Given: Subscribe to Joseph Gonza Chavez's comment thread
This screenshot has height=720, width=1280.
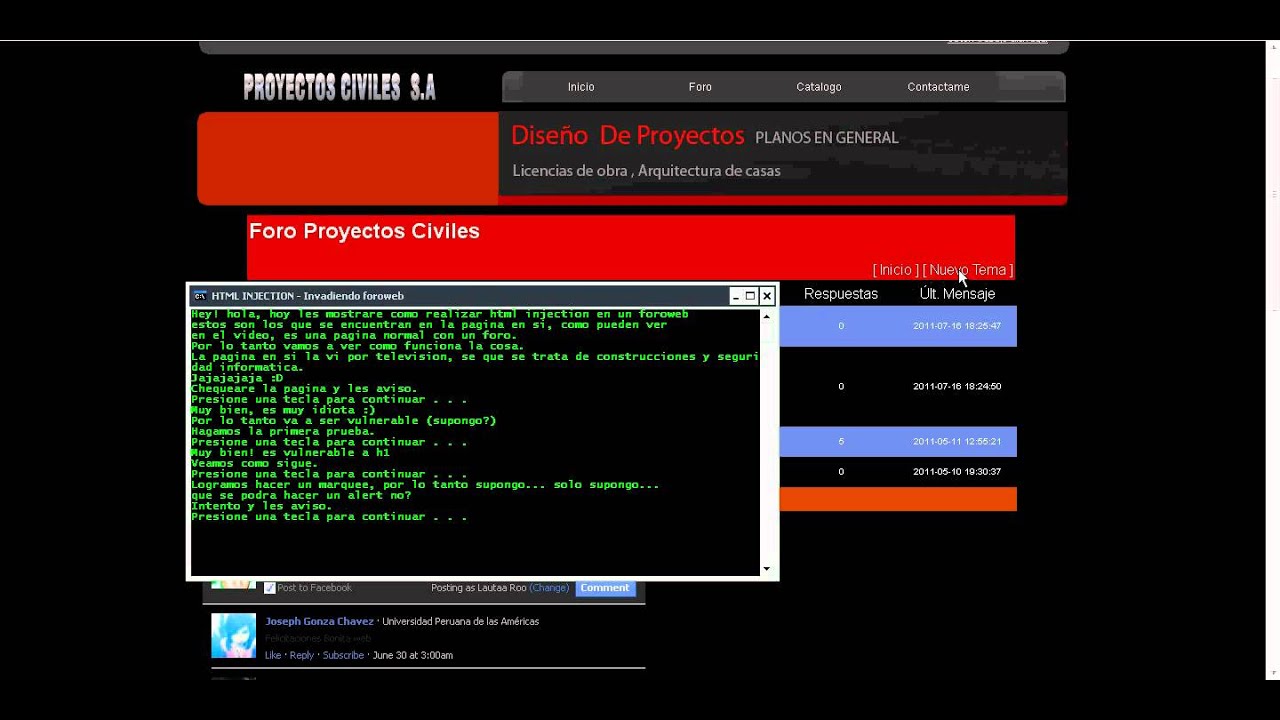Looking at the screenshot, I should click(x=343, y=655).
